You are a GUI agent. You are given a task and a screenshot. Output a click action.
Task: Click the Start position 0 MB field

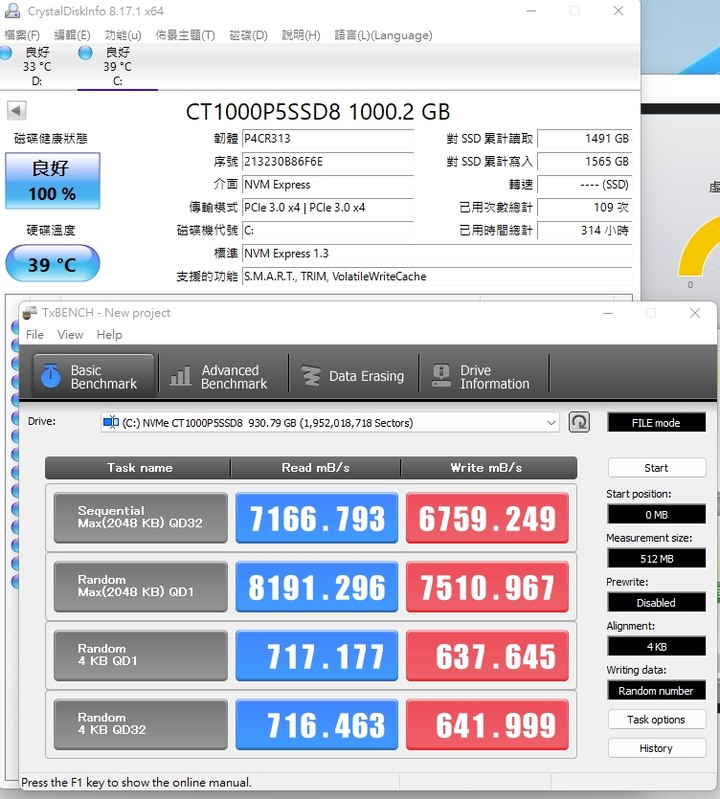point(656,514)
